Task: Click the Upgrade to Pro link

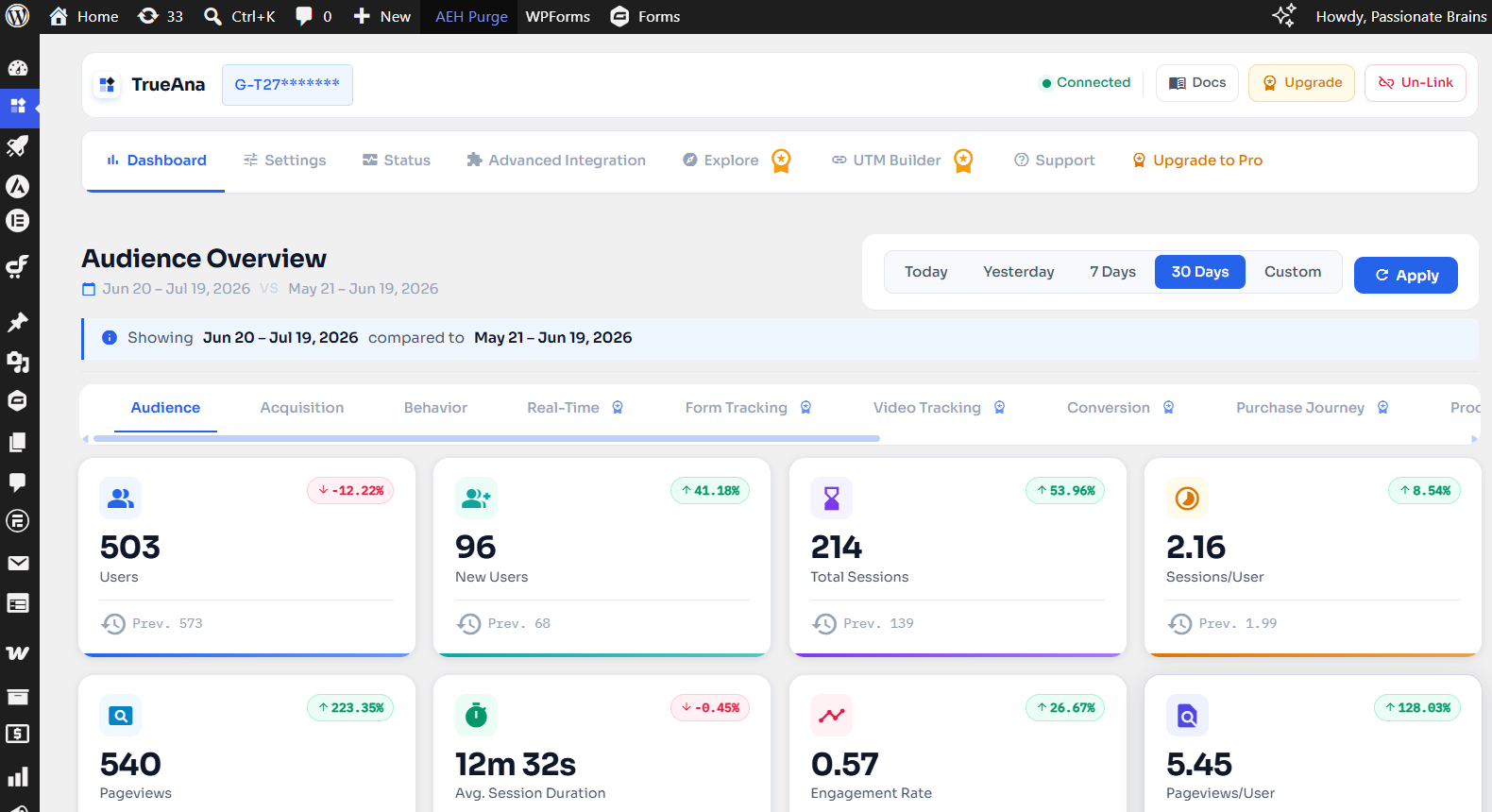Action: [x=1197, y=161]
